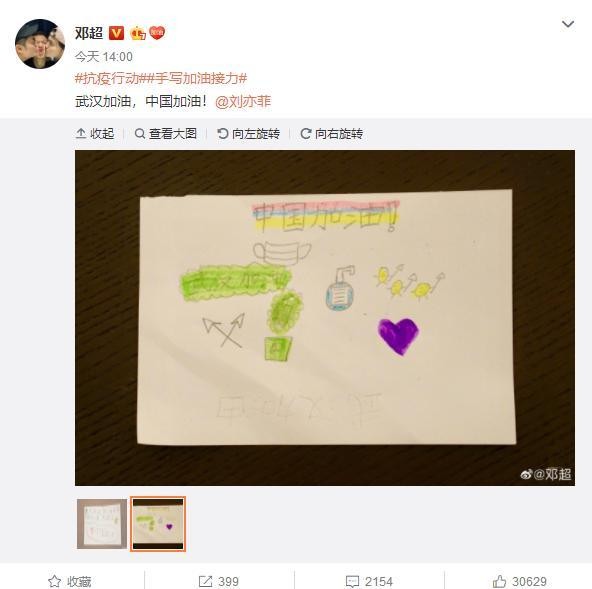Open the #抗疫行动# hashtag
The width and height of the screenshot is (592, 589).
pyautogui.click(x=107, y=79)
